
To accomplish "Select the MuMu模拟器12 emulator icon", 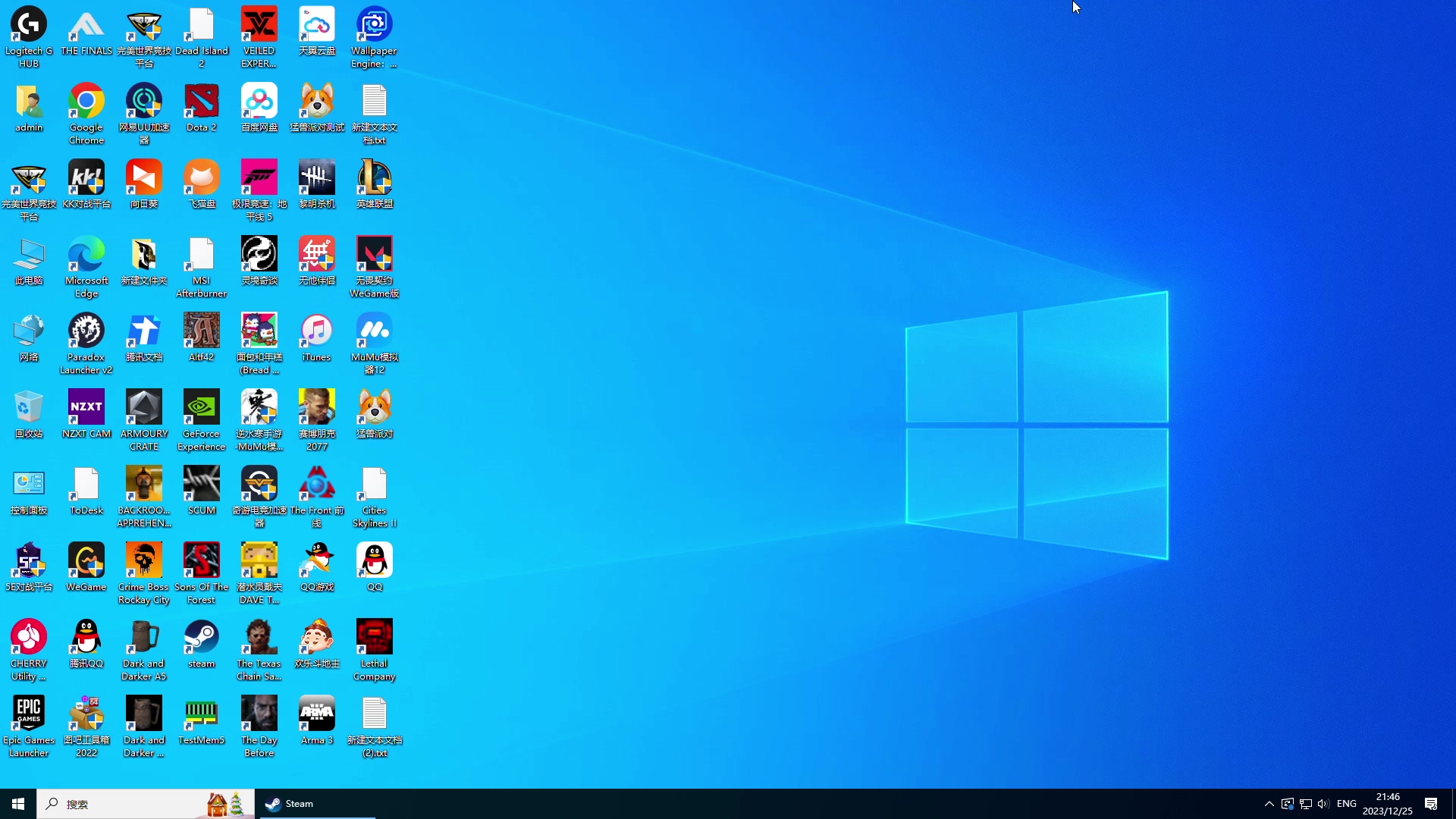I will 375,343.
